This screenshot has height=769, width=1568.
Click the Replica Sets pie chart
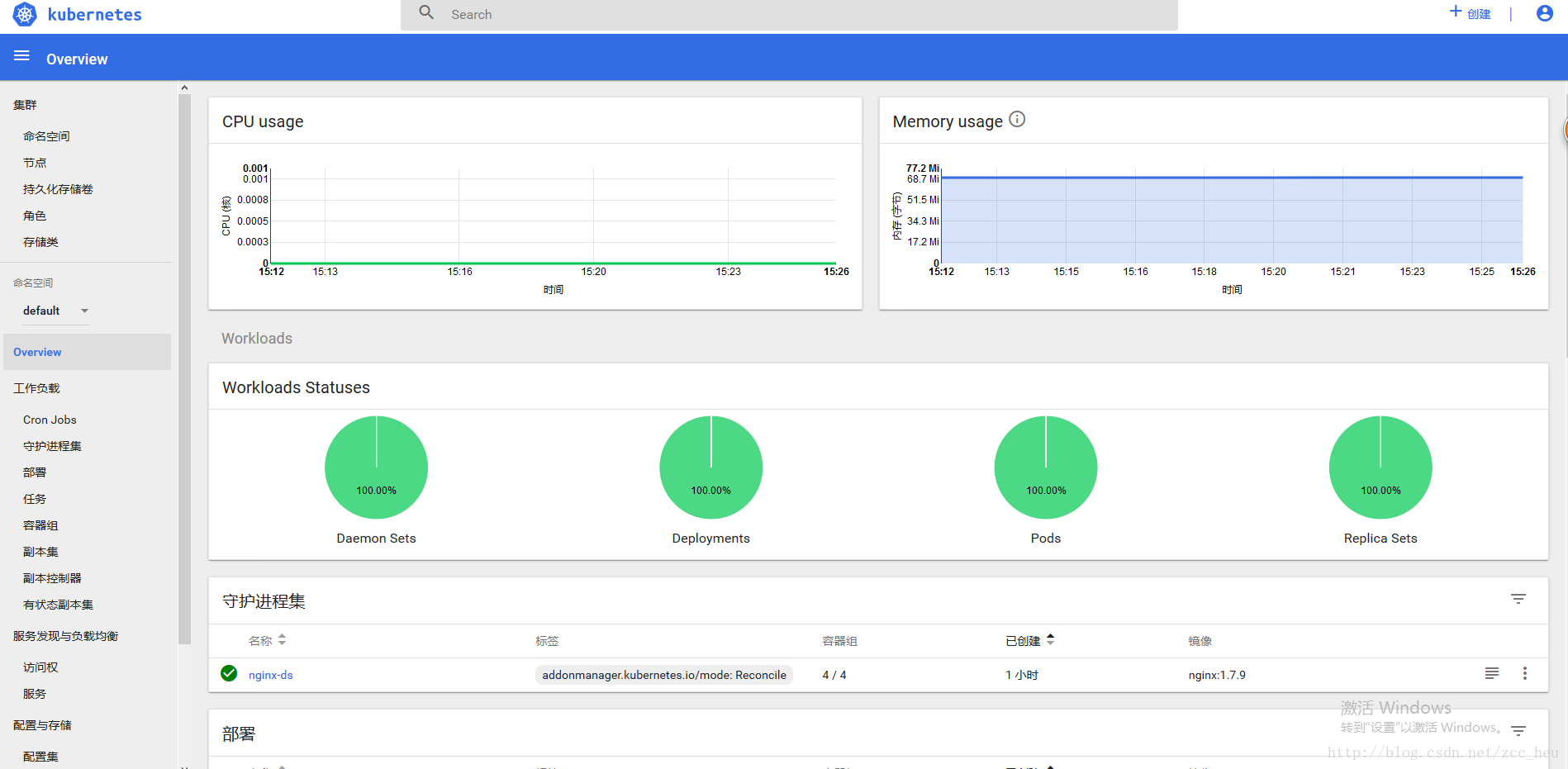(x=1380, y=468)
